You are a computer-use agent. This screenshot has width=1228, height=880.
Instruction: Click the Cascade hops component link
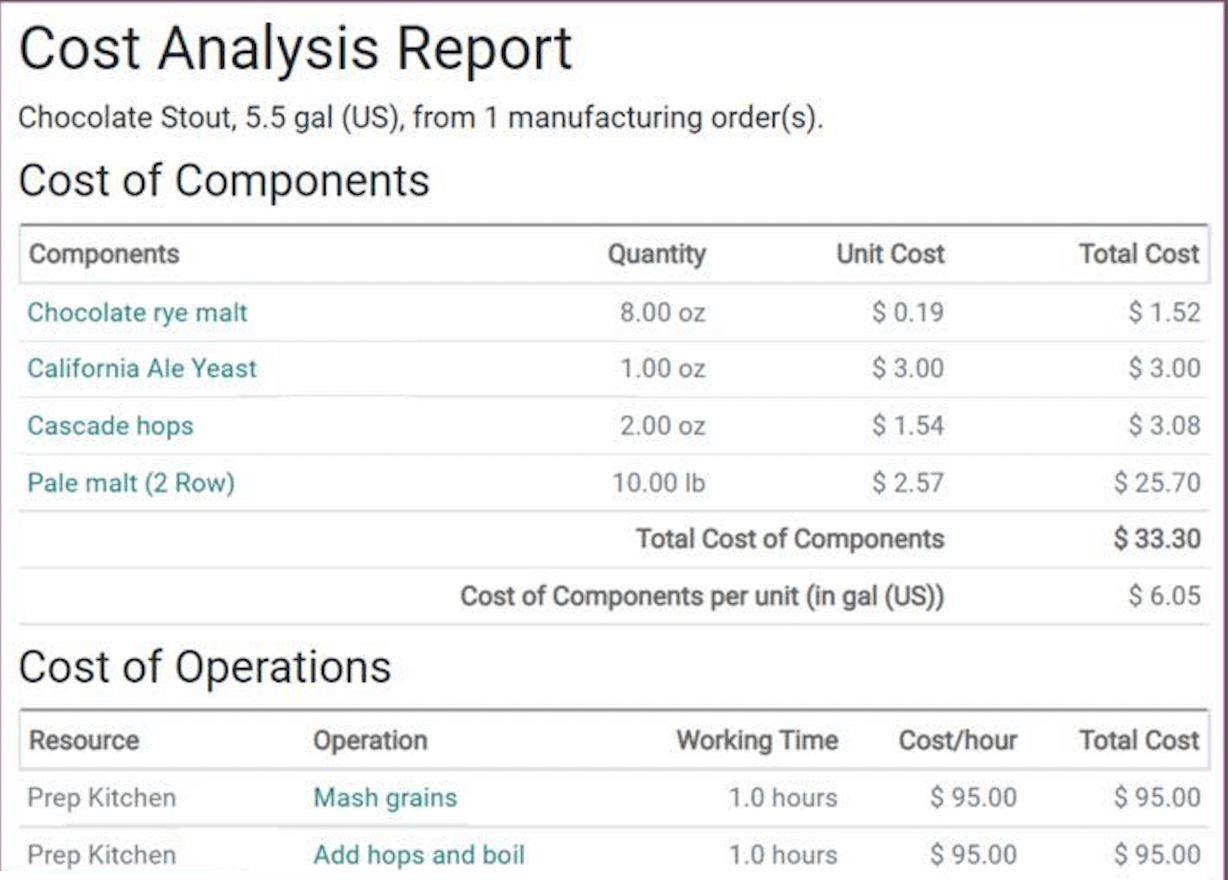click(x=110, y=426)
